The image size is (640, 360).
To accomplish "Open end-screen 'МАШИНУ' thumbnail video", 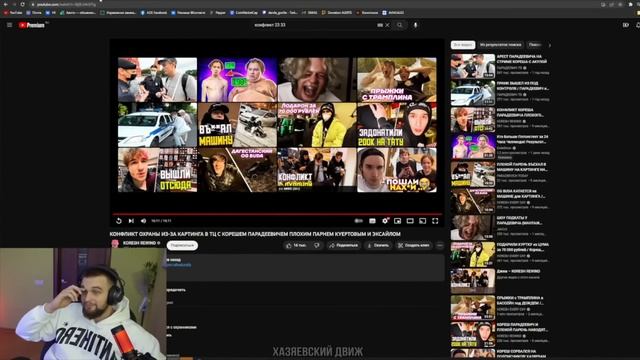I will [x=237, y=125].
